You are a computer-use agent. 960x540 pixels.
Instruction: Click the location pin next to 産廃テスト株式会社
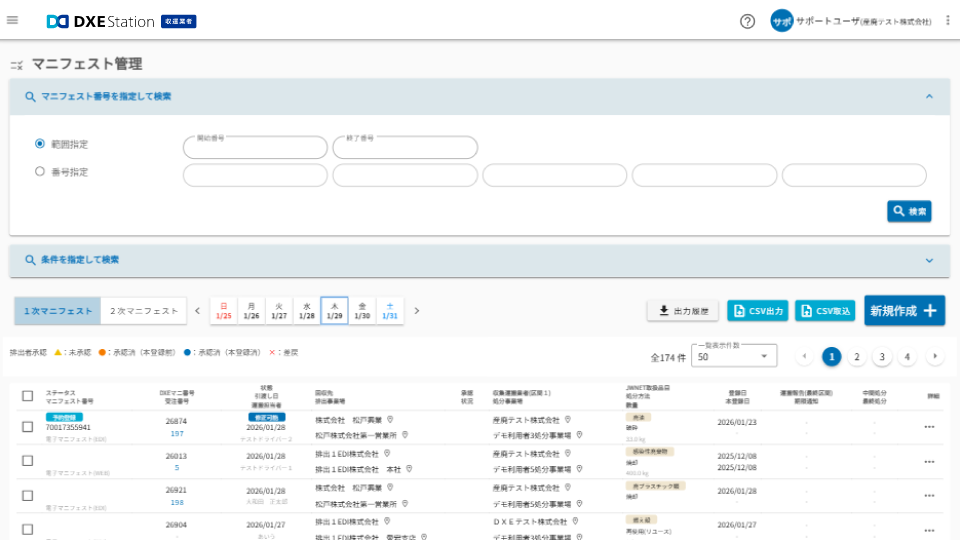point(567,420)
